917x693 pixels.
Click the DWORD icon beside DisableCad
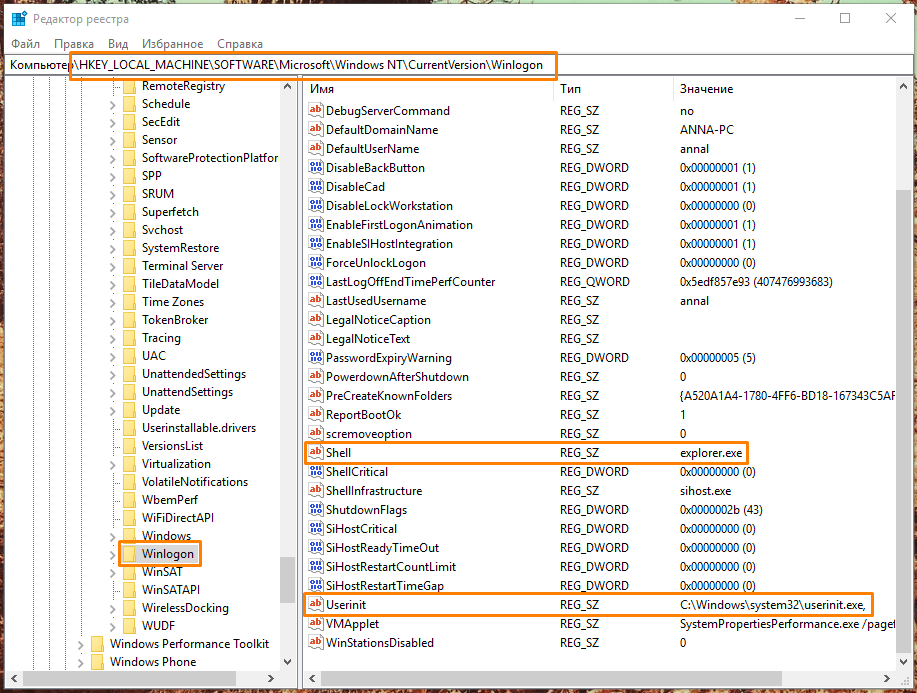[x=316, y=186]
